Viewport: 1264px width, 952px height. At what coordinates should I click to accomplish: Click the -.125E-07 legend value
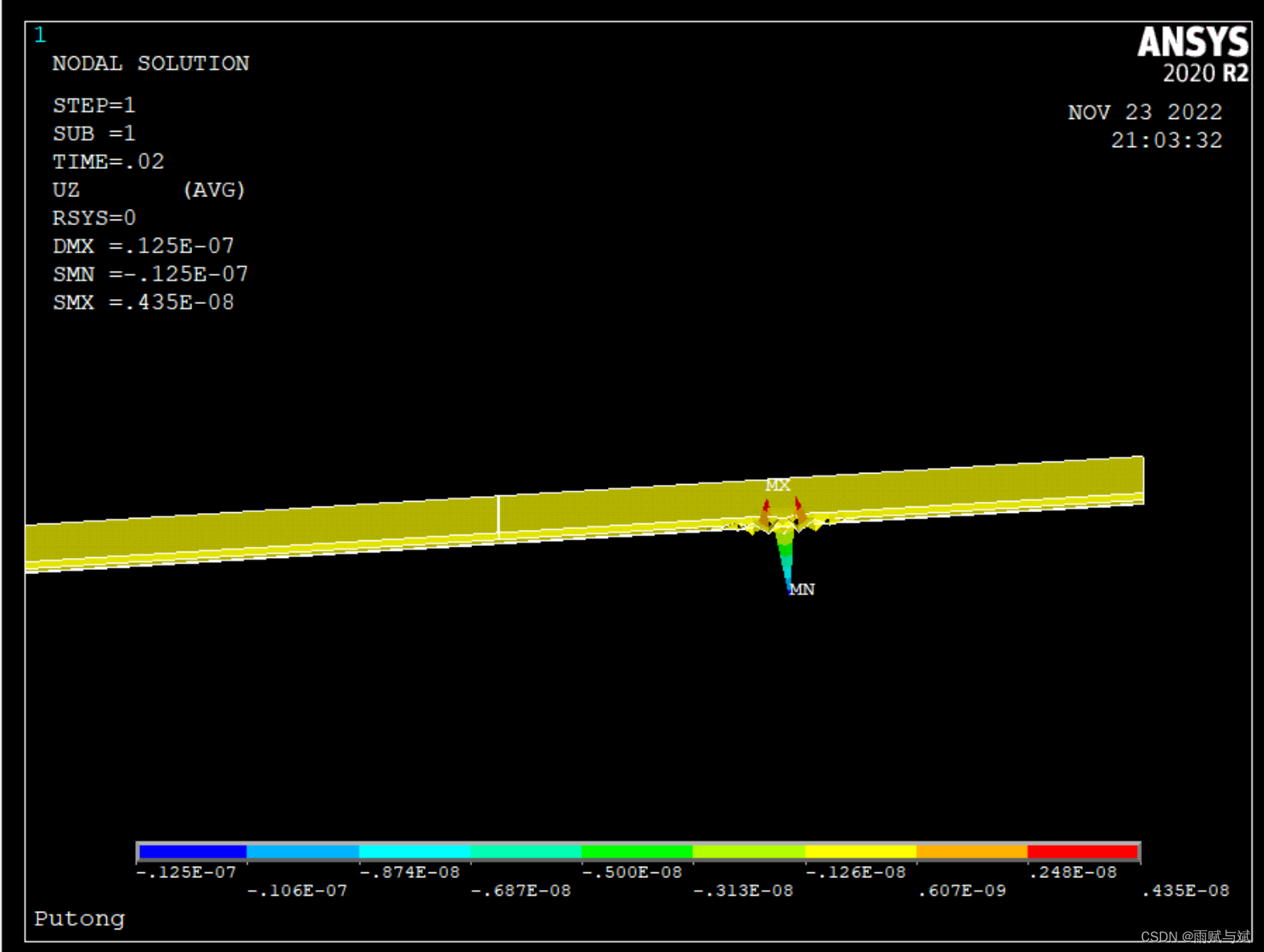(187, 872)
